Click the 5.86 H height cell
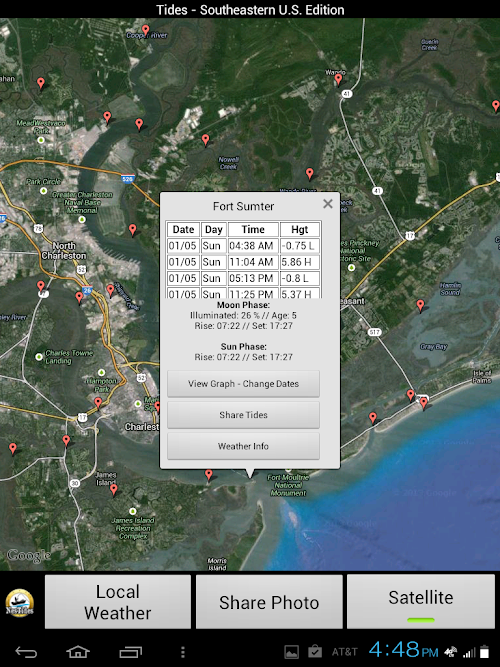 click(300, 262)
